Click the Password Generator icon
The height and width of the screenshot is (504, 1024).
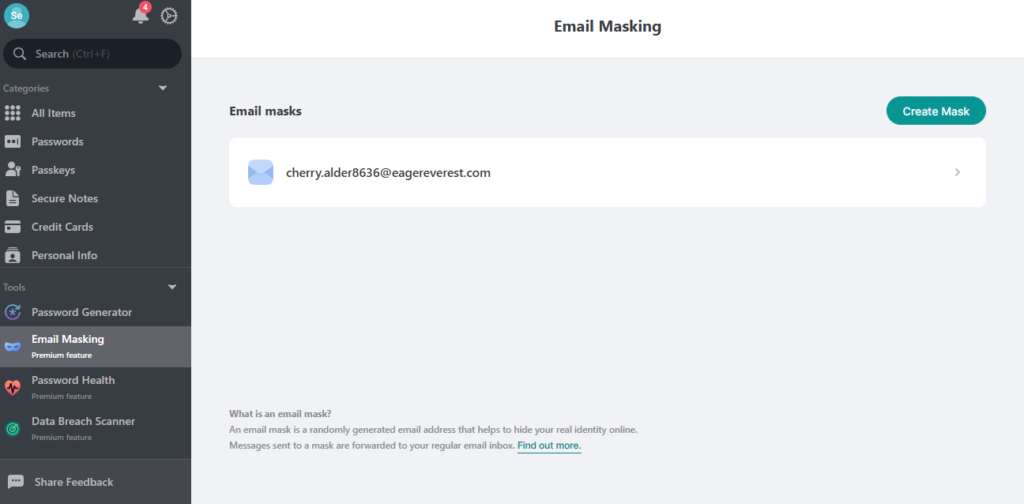(13, 312)
